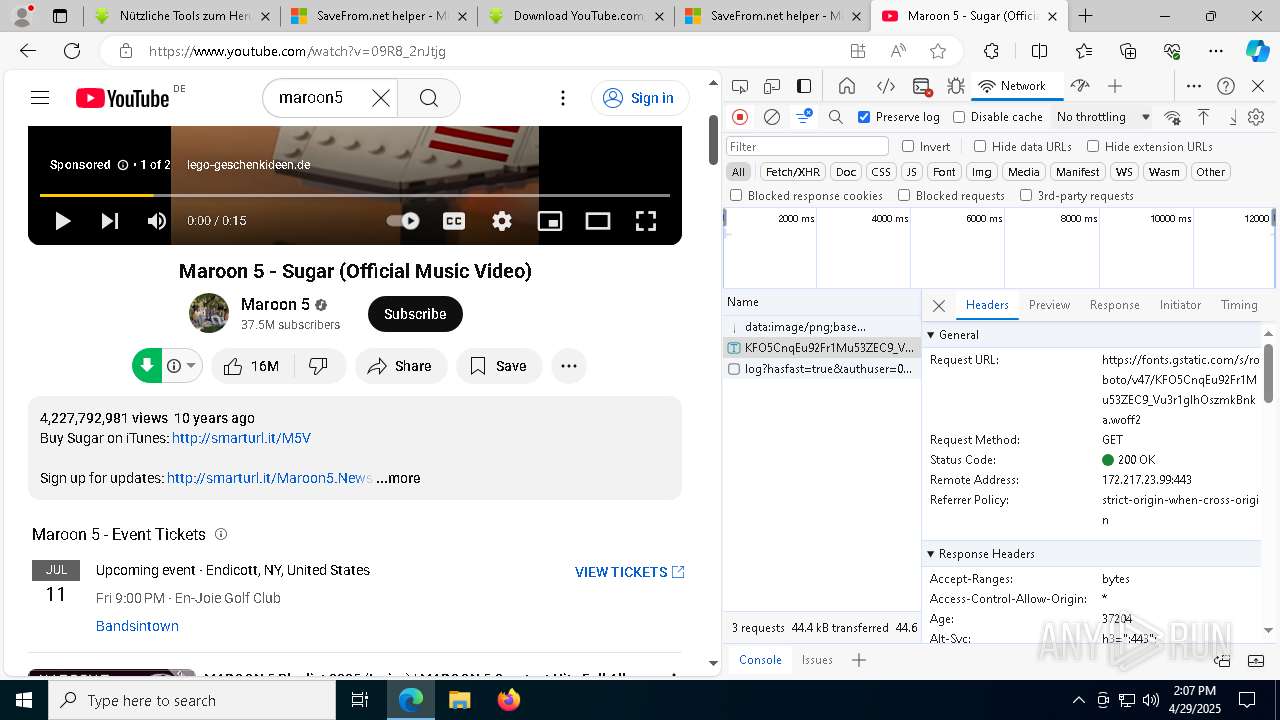This screenshot has width=1280, height=720.
Task: Clear the network log
Action: pos(772,117)
